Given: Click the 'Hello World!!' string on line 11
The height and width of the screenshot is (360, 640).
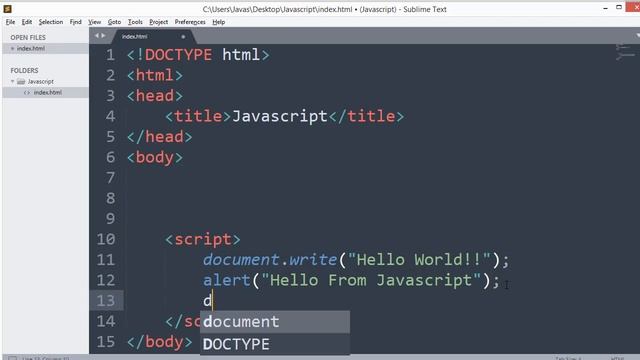Looking at the screenshot, I should click(x=419, y=260).
